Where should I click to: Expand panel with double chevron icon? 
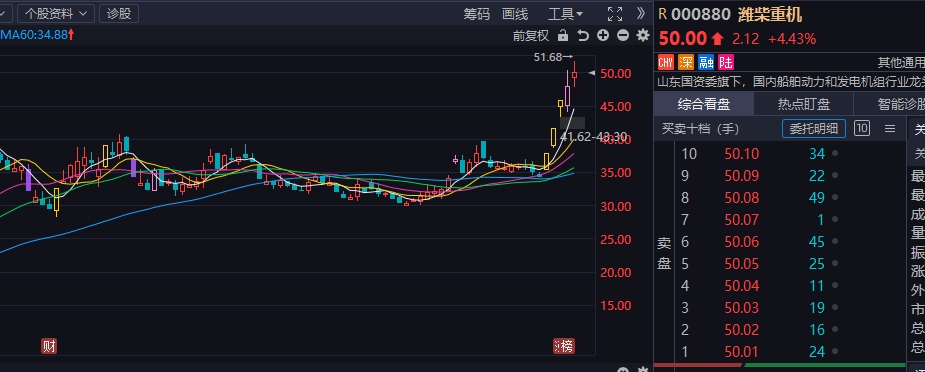pyautogui.click(x=641, y=14)
